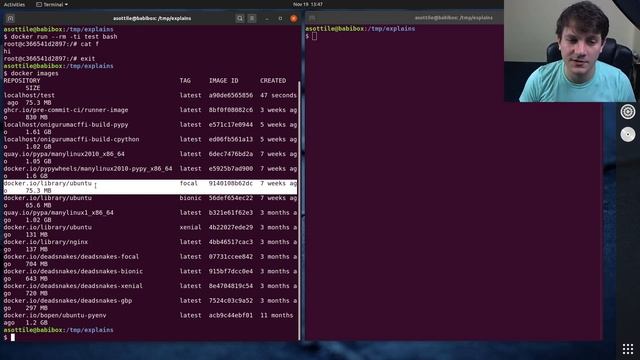Select 'localhost/onigurumacffi-build-pypy' text

[x=66, y=125]
